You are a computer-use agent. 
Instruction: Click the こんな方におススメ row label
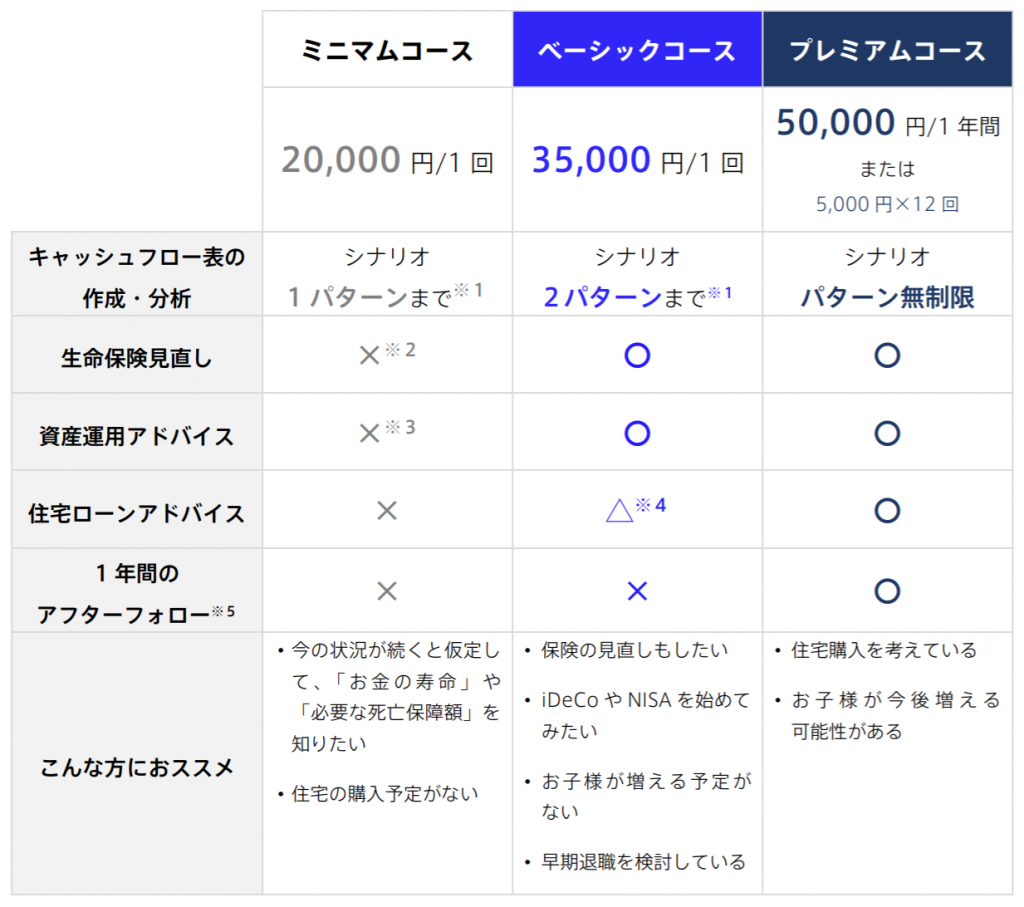(136, 767)
